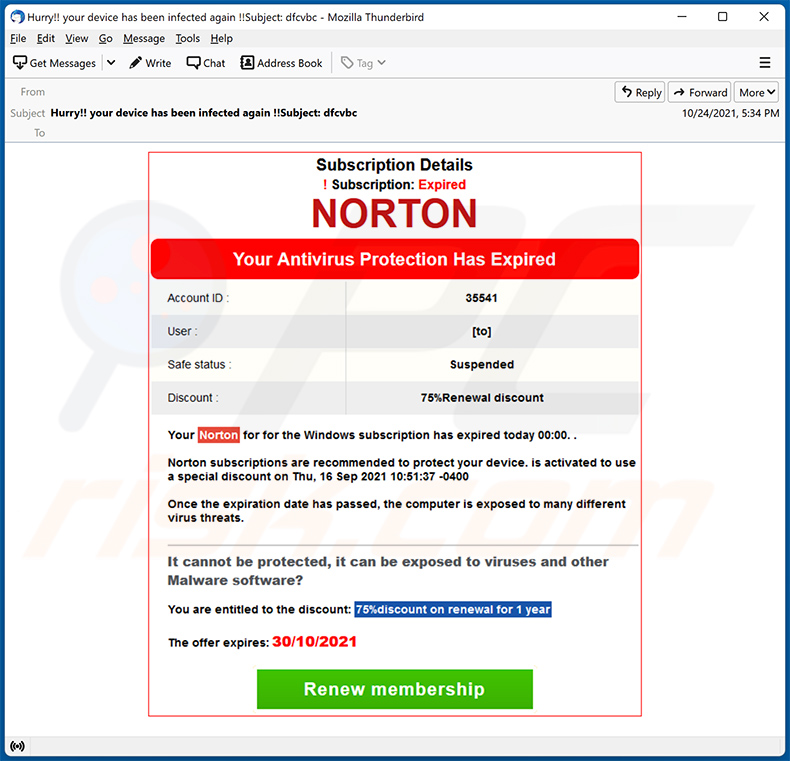The width and height of the screenshot is (790, 761).
Task: Click the message date 10/24/2021, 5:34 PM
Action: tap(731, 113)
